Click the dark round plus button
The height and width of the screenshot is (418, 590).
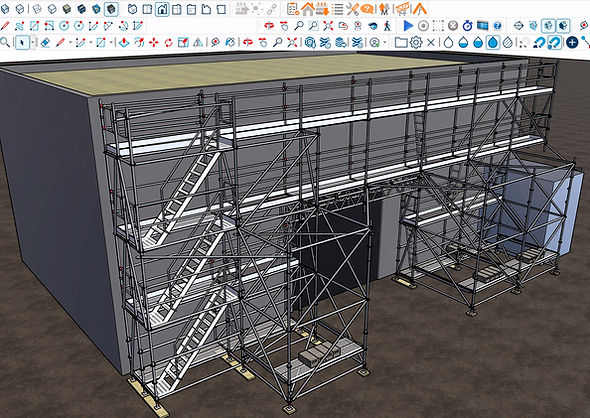click(x=572, y=42)
